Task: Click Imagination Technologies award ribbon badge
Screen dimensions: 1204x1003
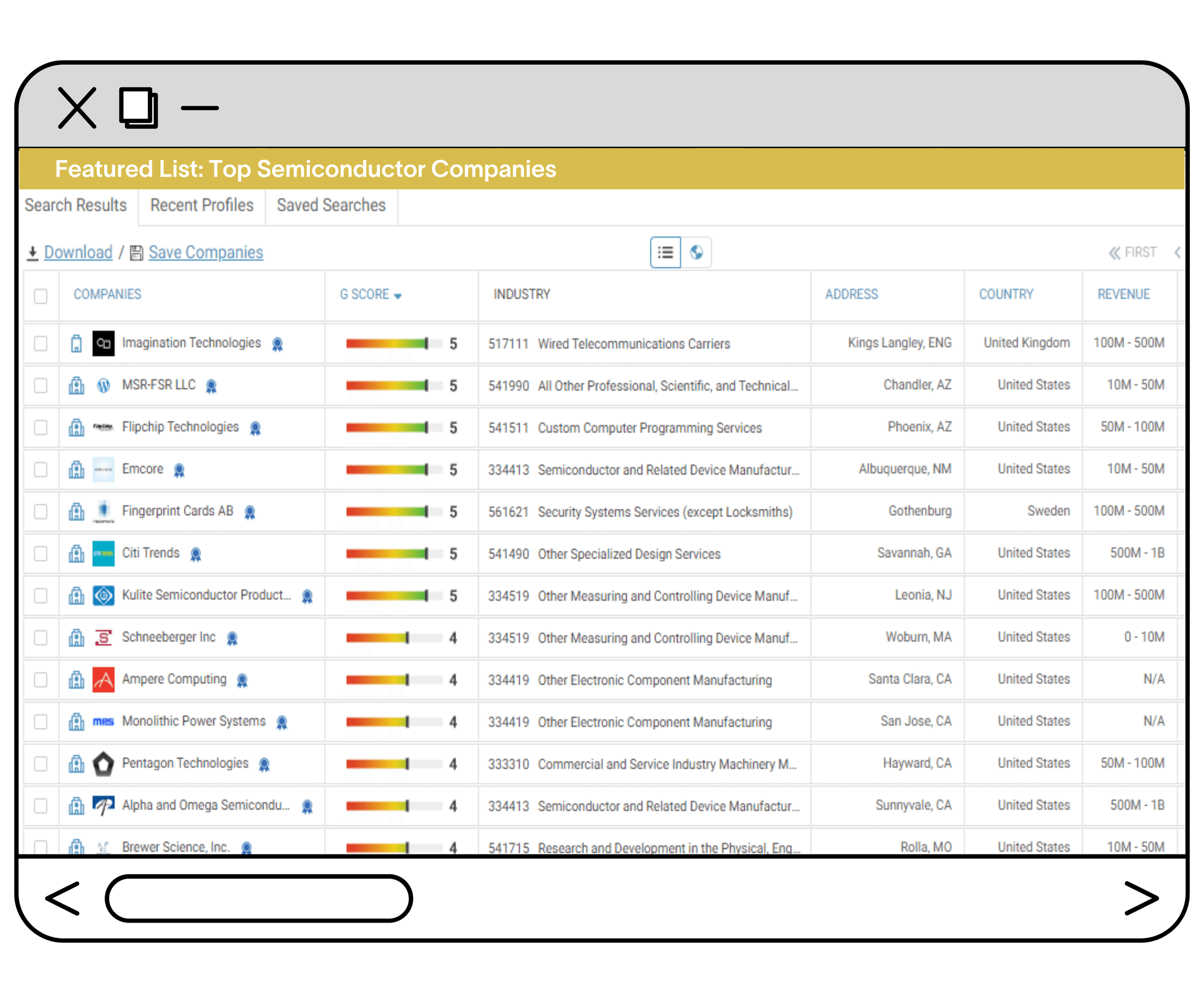Action: 277,344
